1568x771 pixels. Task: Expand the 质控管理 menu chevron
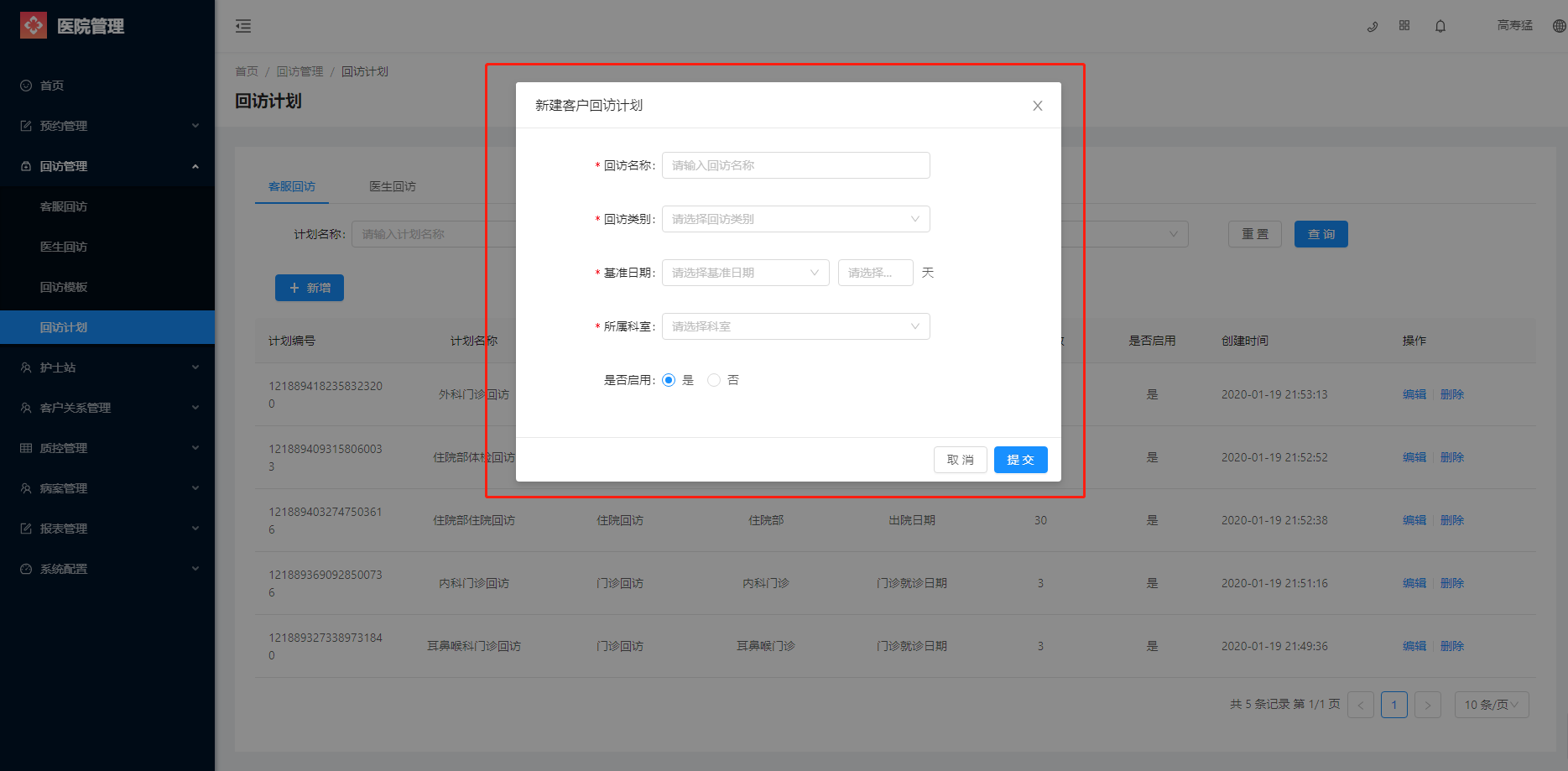pos(195,448)
